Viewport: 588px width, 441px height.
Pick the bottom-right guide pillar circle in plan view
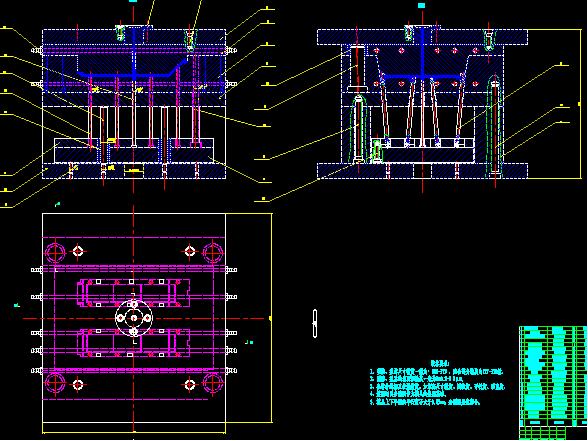click(213, 383)
